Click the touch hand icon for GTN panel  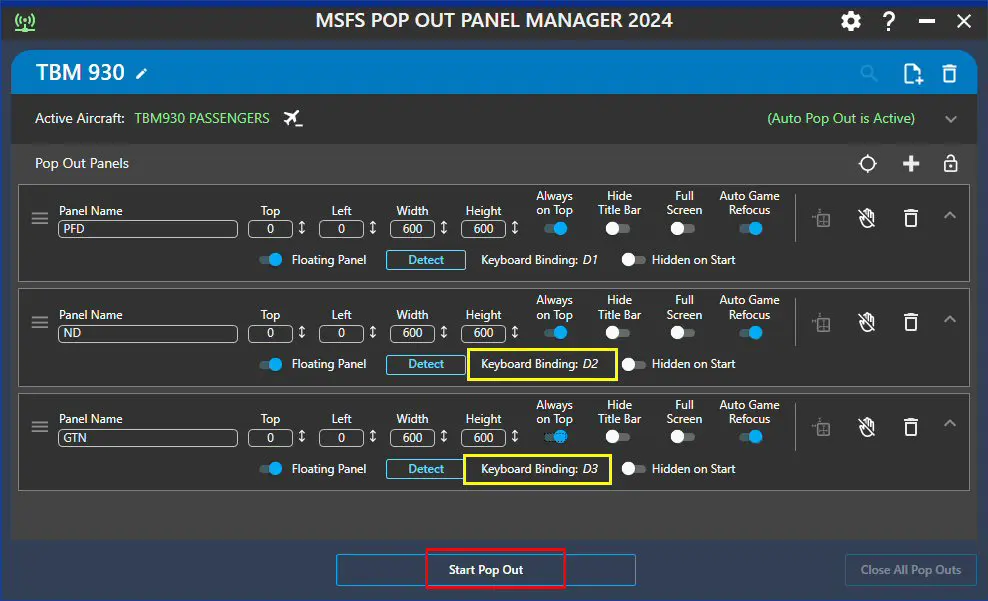(867, 427)
